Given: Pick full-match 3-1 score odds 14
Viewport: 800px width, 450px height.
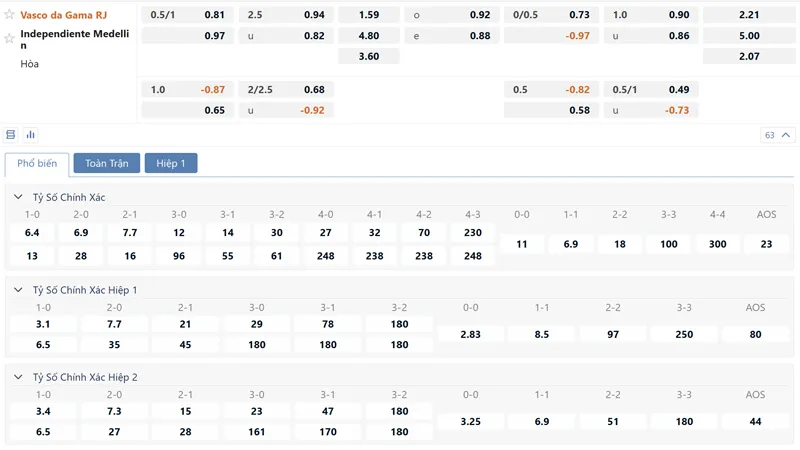Looking at the screenshot, I should point(228,233).
